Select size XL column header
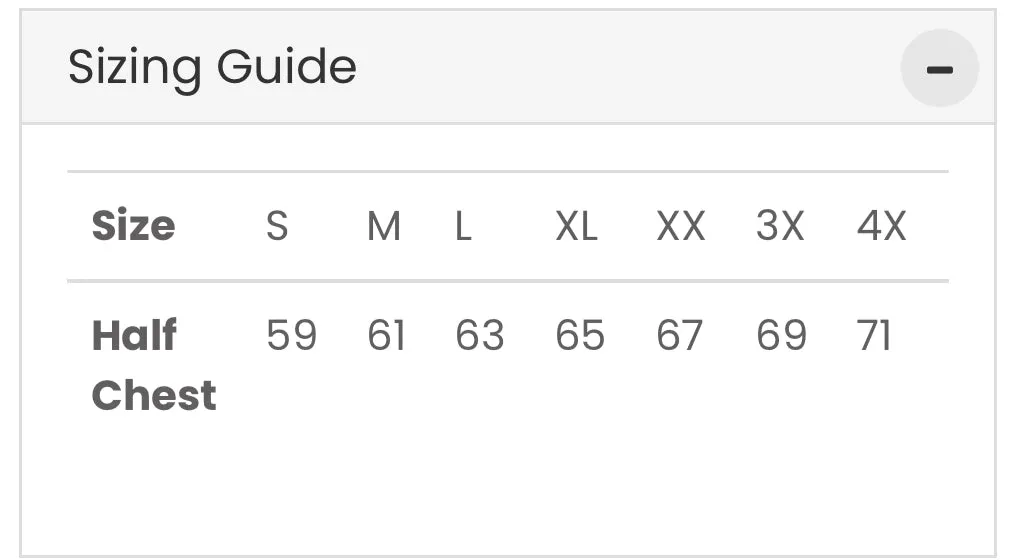Image resolution: width=1019 pixels, height=560 pixels. [576, 227]
